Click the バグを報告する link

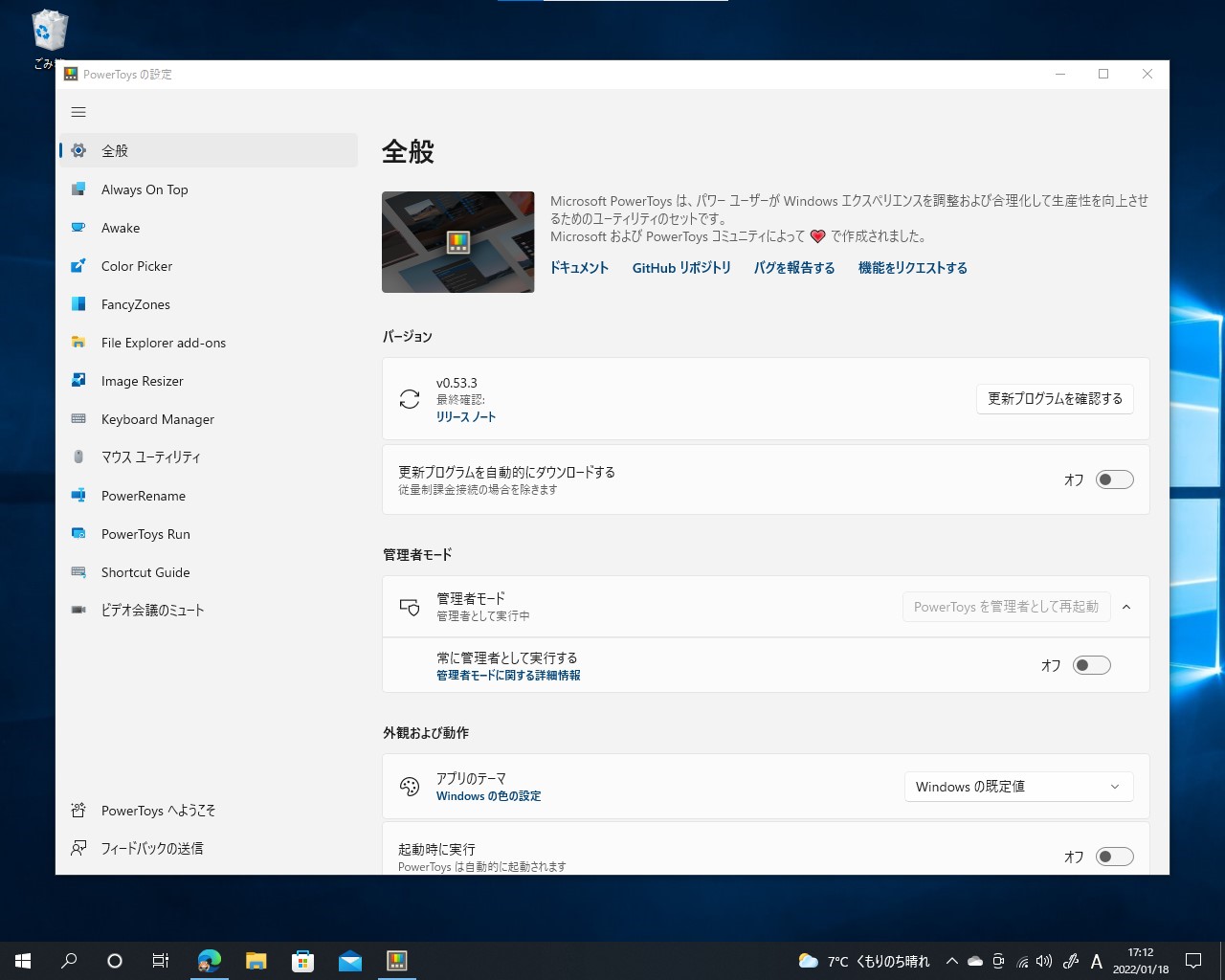coord(794,268)
